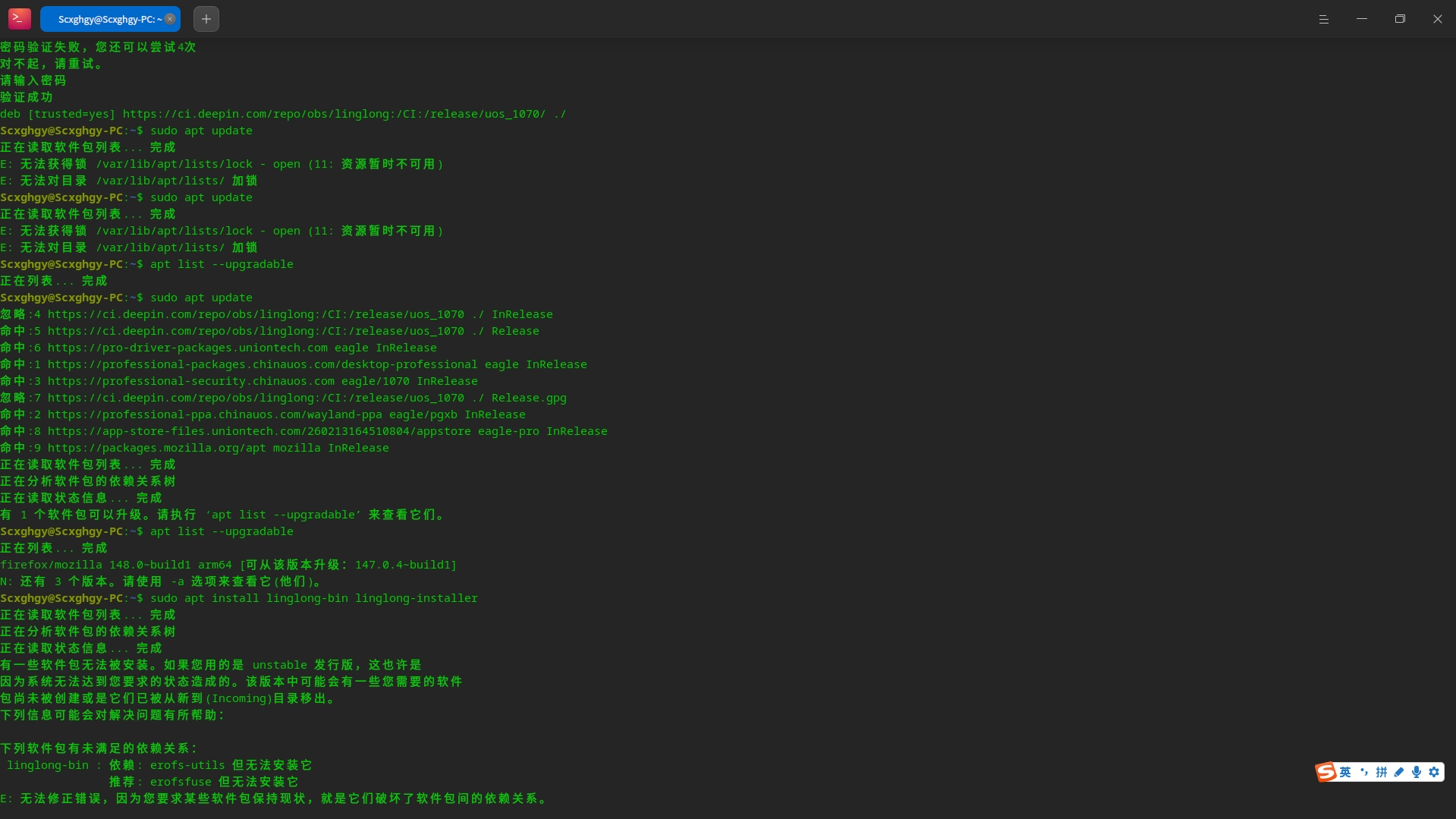Click the text "验证成功"
Viewport: 1456px width, 819px height.
click(x=27, y=97)
